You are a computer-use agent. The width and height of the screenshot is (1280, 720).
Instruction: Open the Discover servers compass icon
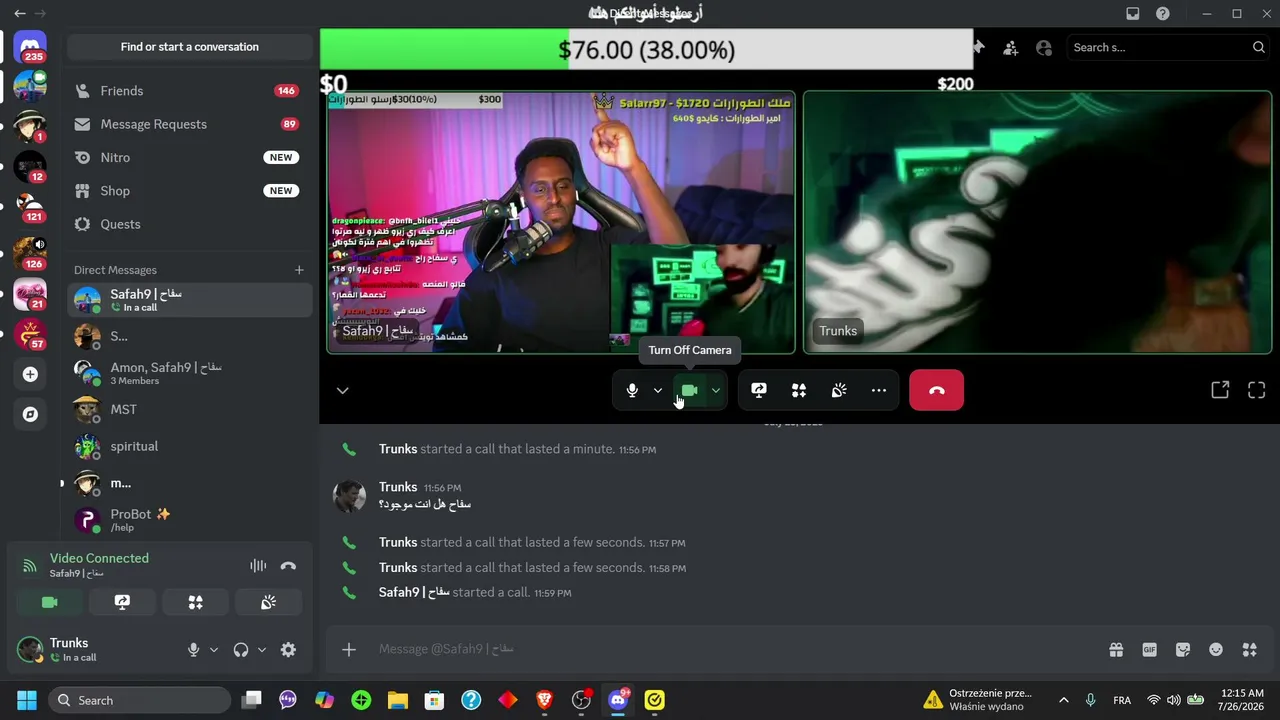tap(30, 414)
